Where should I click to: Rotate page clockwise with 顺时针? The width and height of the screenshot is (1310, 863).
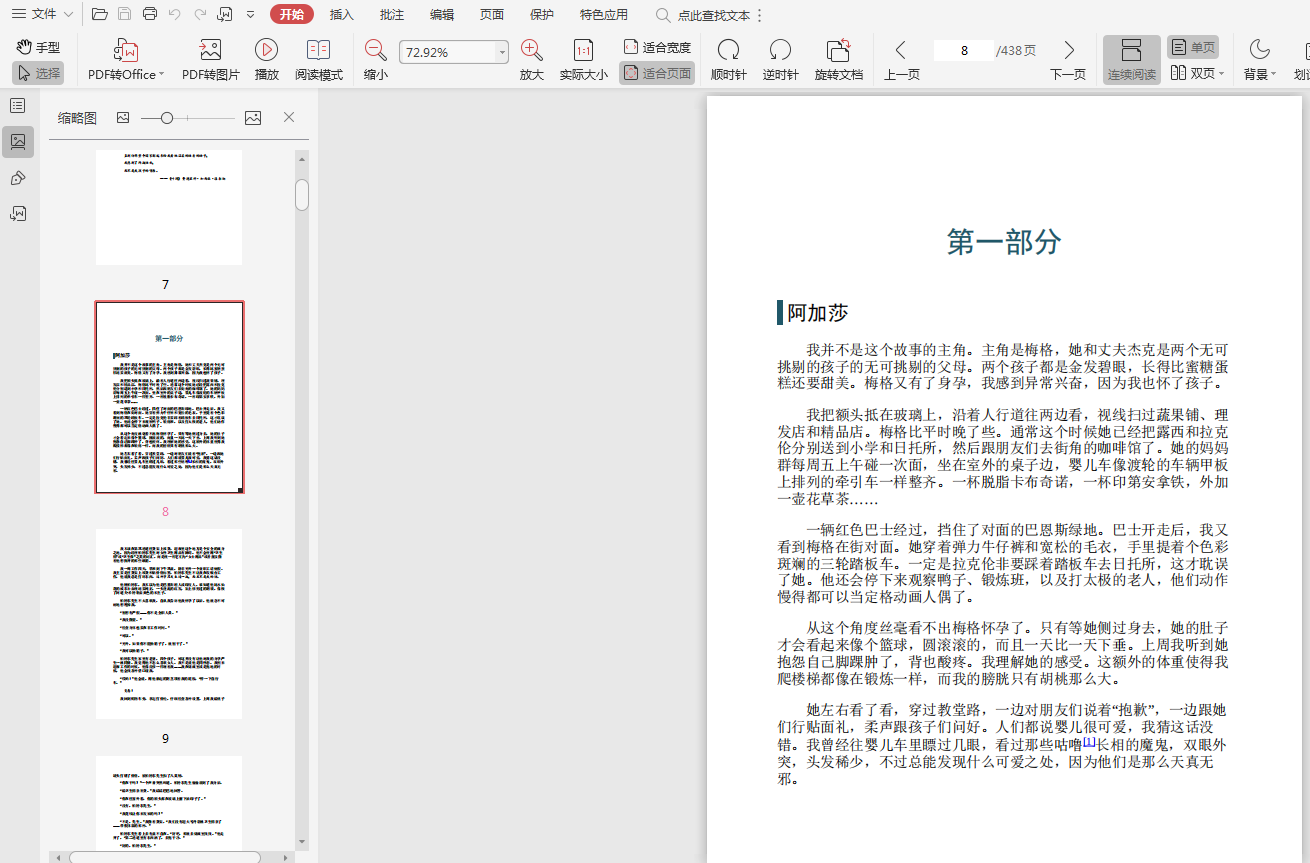728,51
